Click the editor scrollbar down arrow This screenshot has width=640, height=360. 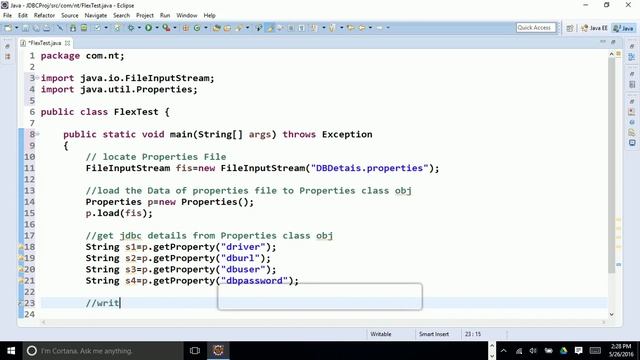click(x=611, y=314)
